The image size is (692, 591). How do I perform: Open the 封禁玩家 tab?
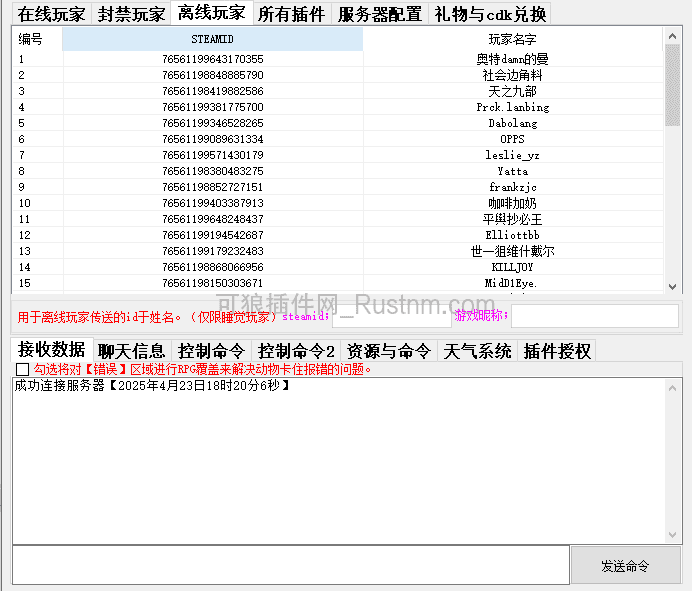(131, 14)
